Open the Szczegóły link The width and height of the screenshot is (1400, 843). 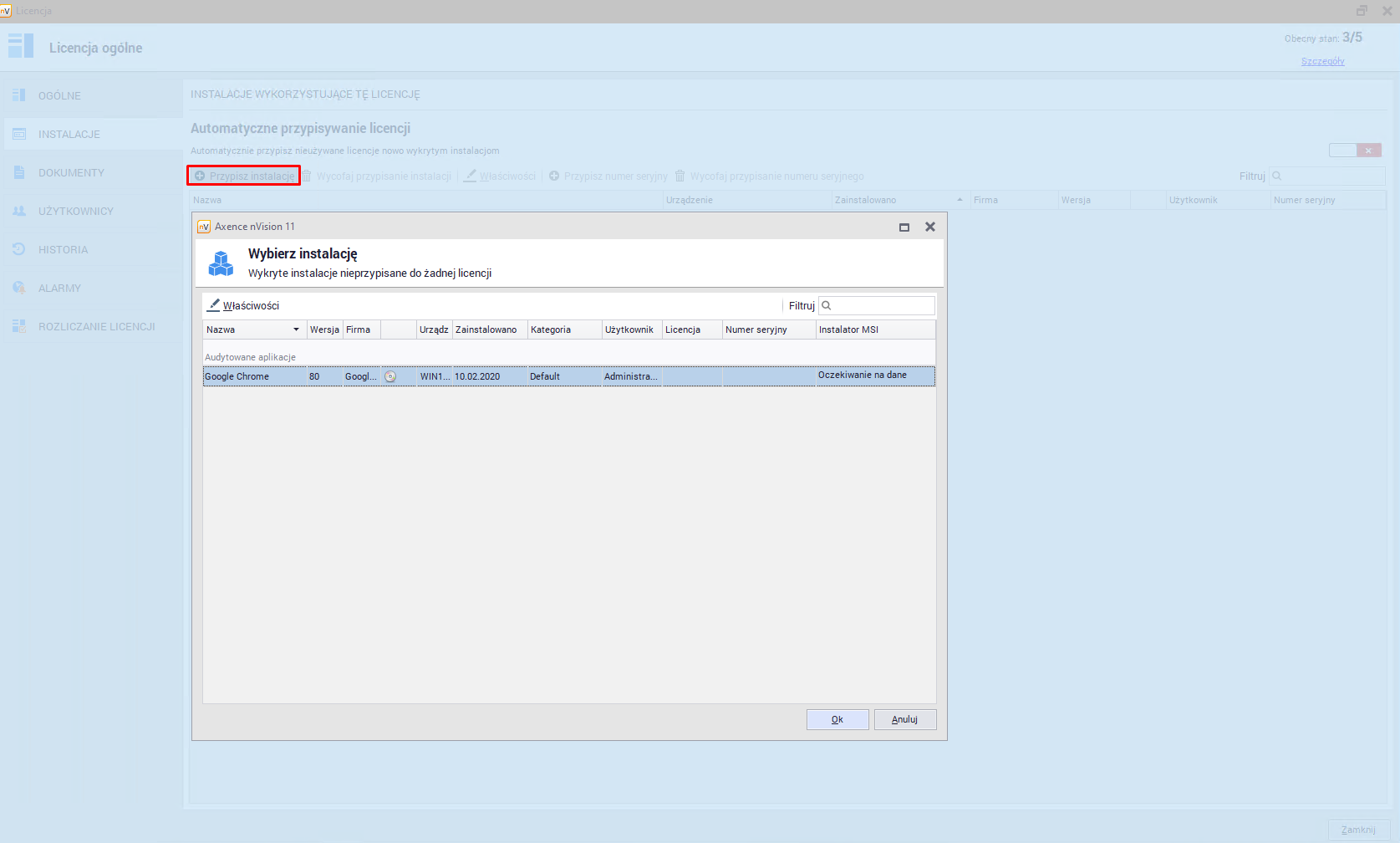(1322, 61)
